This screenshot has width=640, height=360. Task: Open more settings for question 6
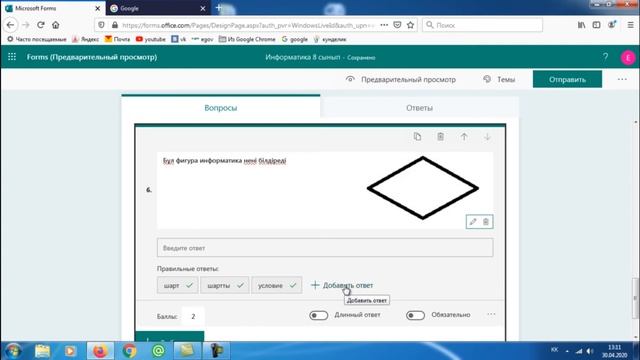(x=491, y=315)
